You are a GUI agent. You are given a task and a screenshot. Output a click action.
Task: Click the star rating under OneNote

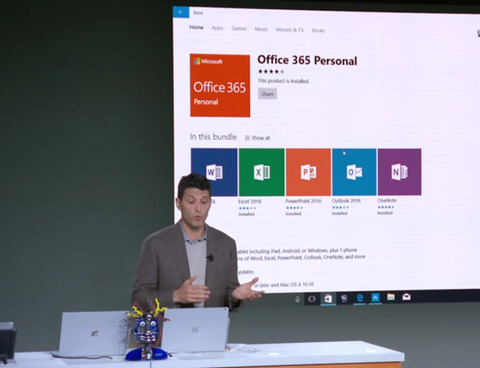386,207
